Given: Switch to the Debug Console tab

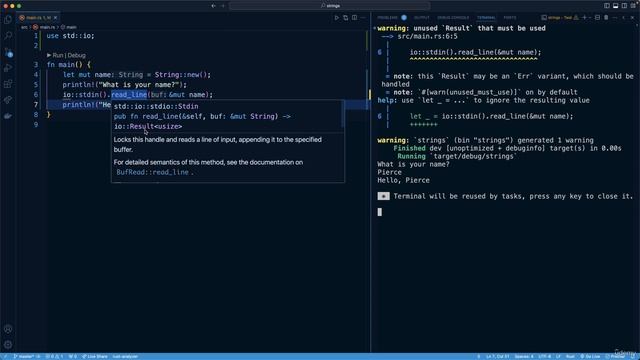Looking at the screenshot, I should click(453, 18).
